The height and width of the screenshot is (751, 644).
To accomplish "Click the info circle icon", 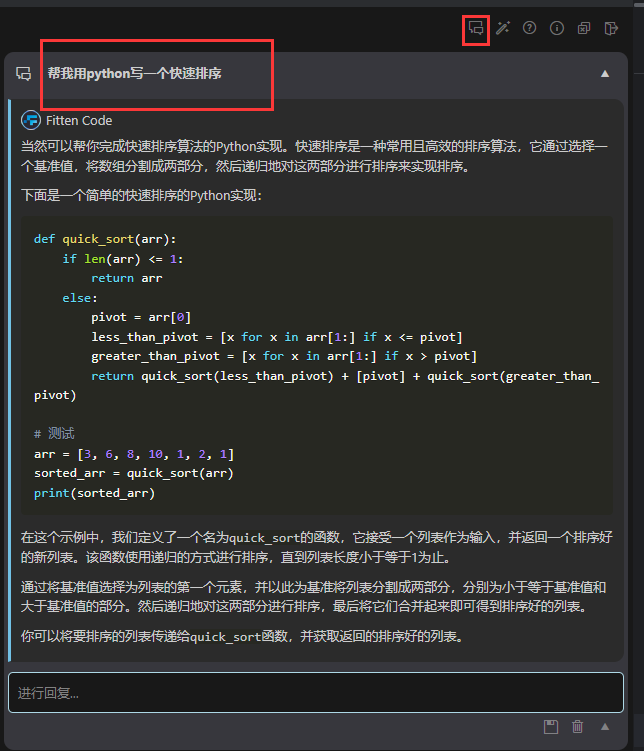I will tap(557, 29).
